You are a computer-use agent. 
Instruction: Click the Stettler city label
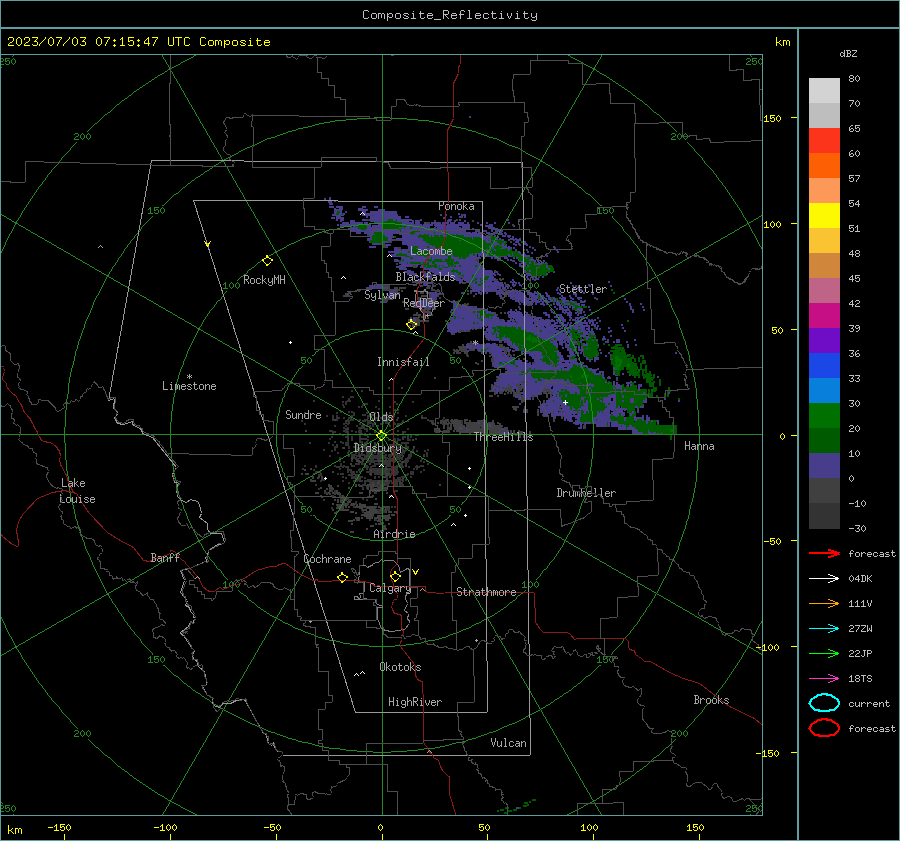583,289
